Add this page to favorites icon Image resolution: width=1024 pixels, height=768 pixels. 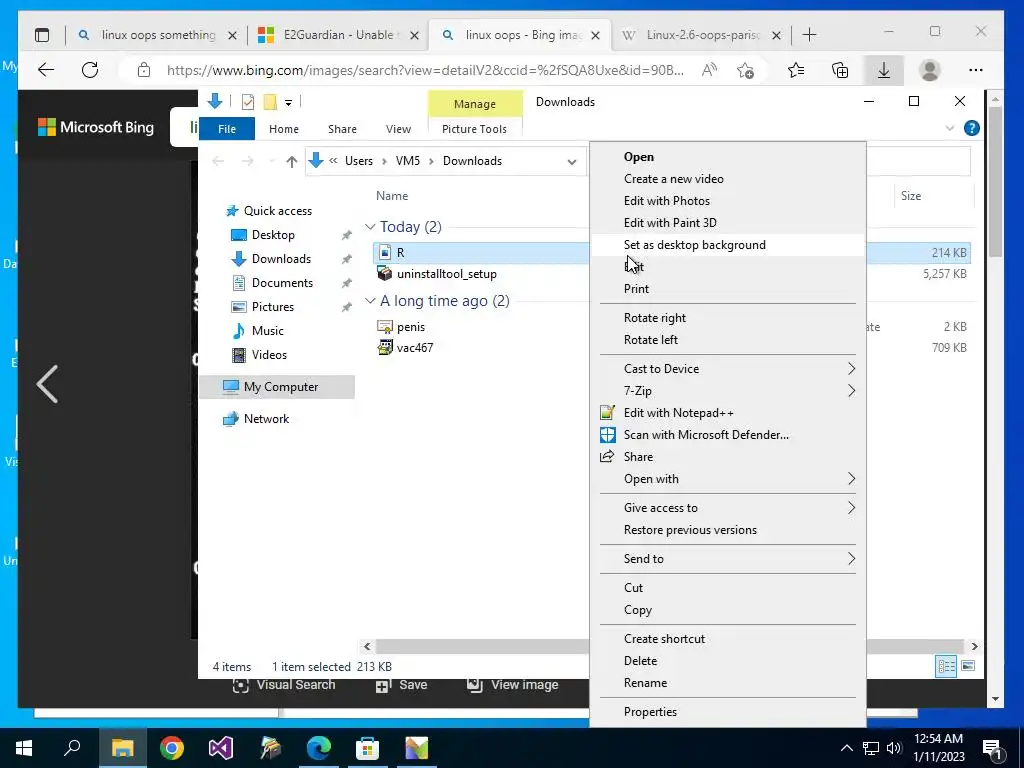pyautogui.click(x=745, y=70)
